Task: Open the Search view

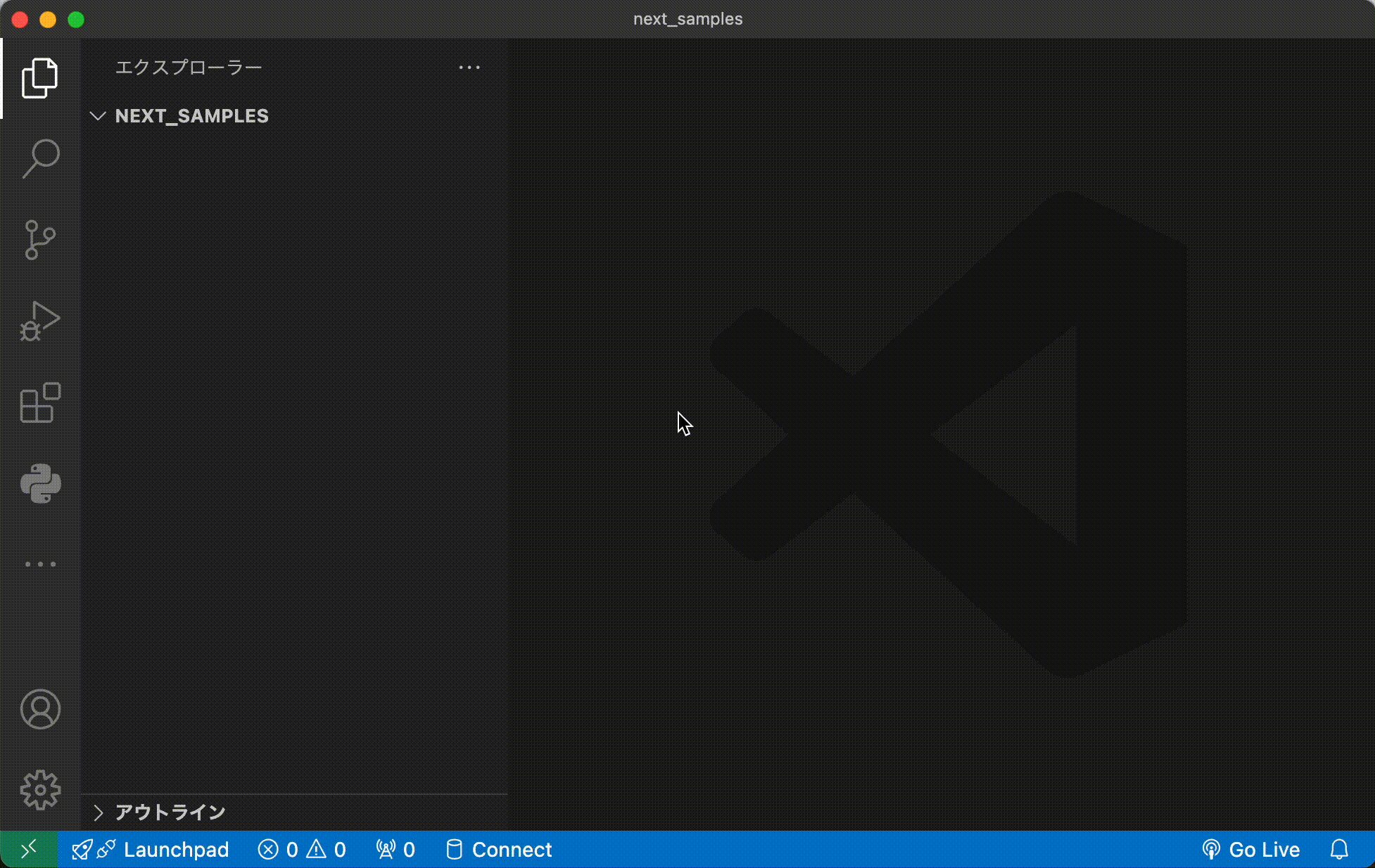Action: pyautogui.click(x=40, y=159)
